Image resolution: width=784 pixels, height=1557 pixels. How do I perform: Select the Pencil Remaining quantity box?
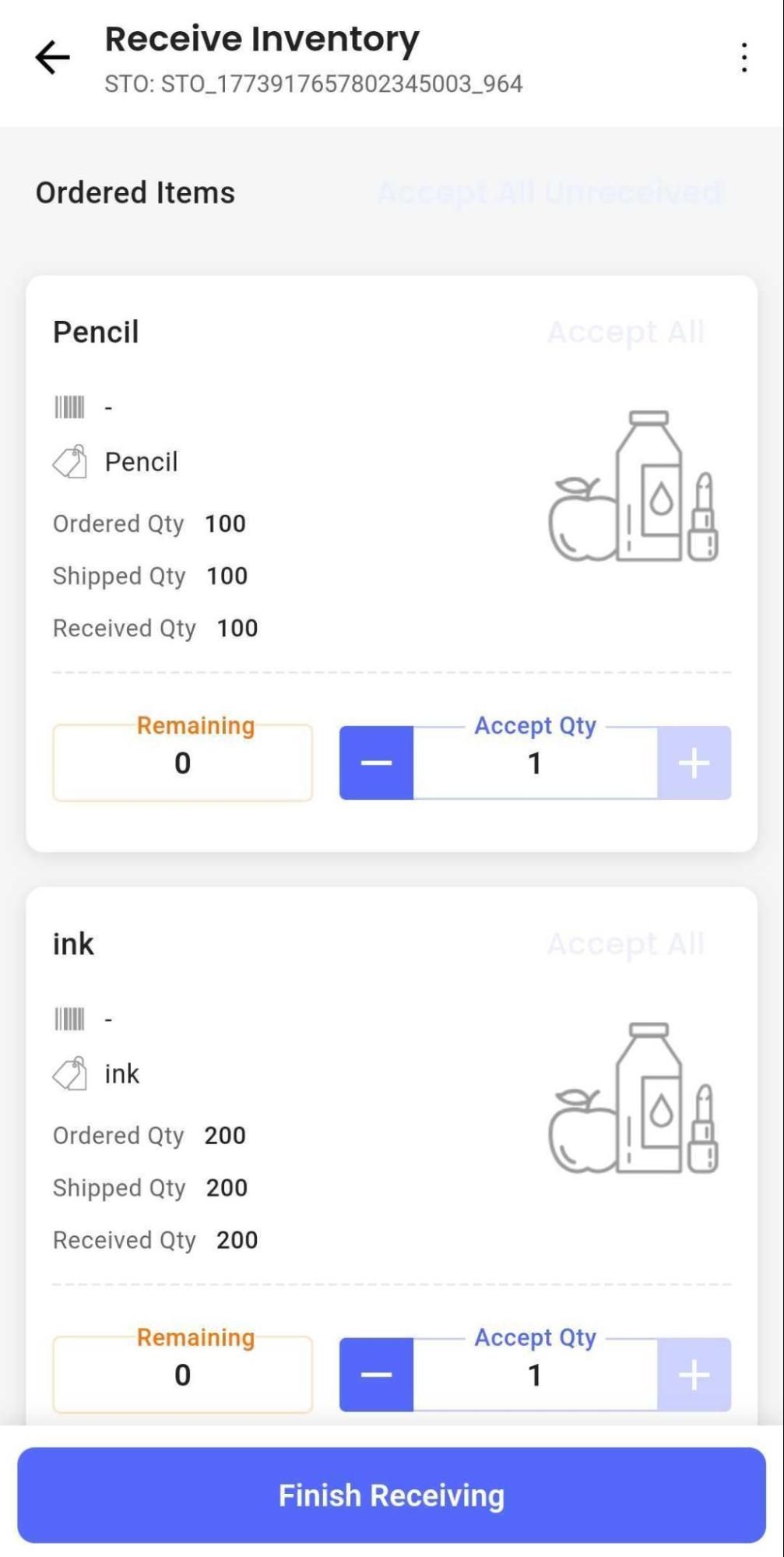point(183,763)
